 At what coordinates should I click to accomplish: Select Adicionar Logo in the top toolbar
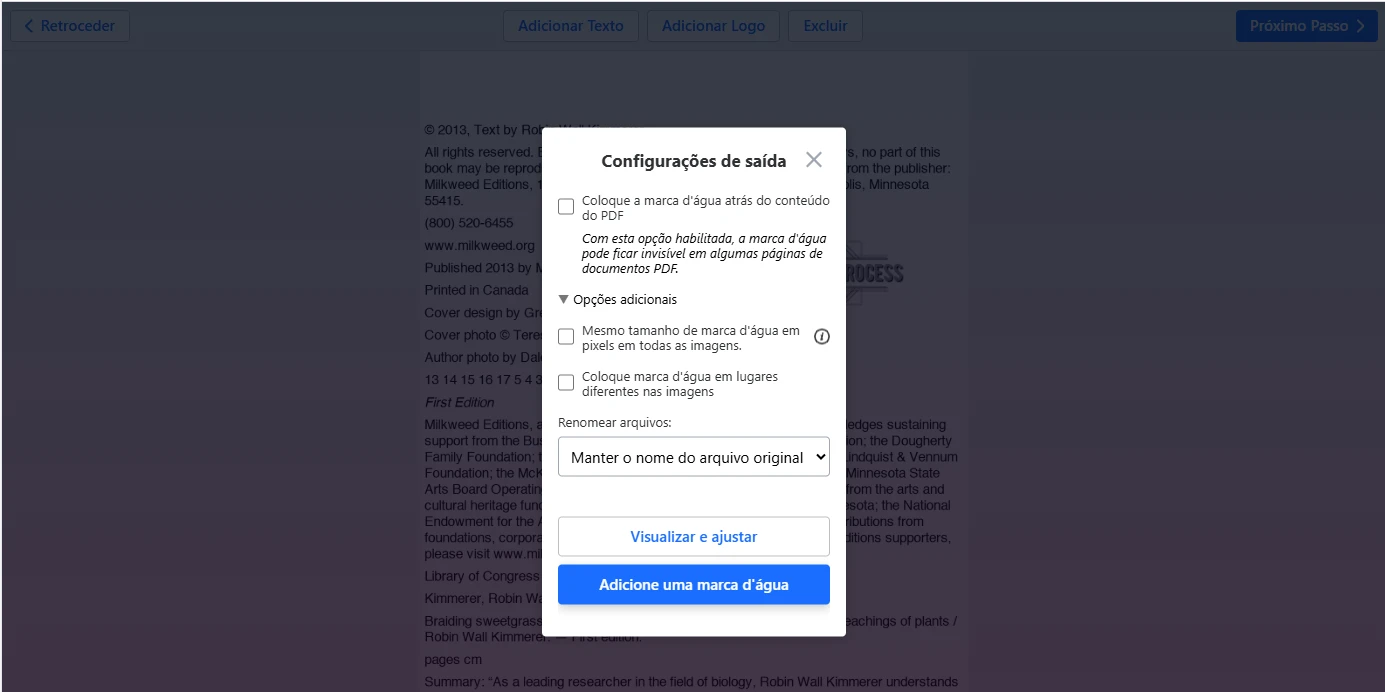tap(713, 26)
